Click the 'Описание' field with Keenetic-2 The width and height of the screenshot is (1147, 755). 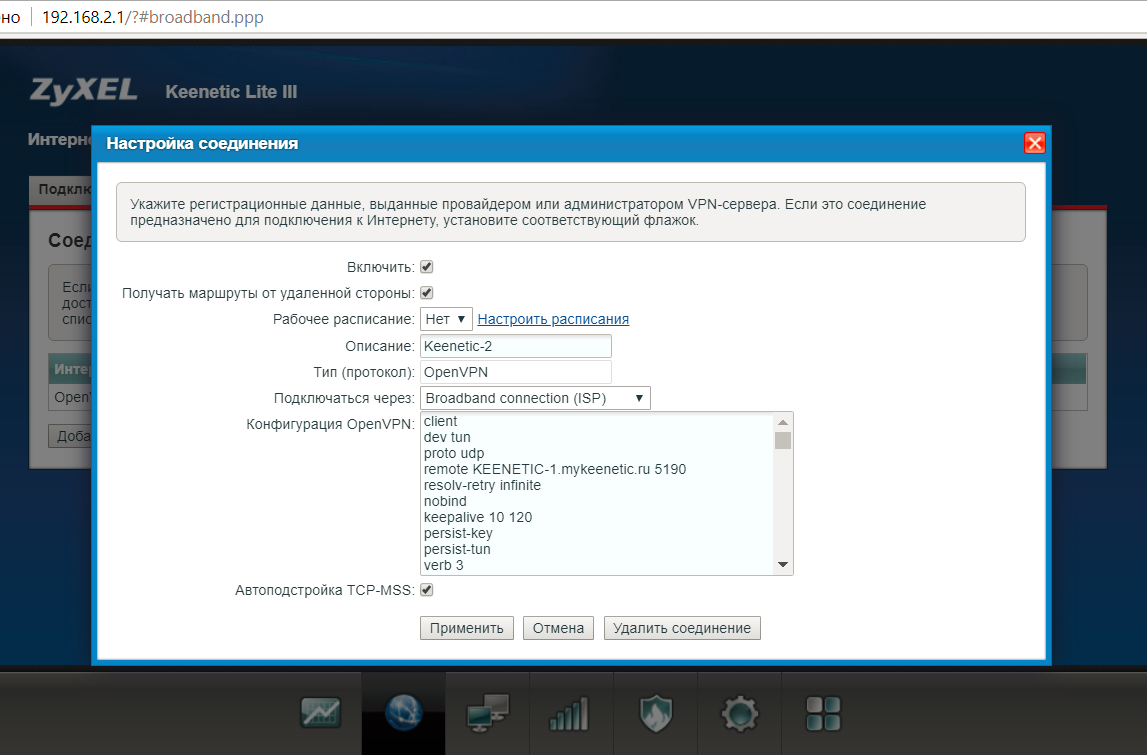click(515, 346)
